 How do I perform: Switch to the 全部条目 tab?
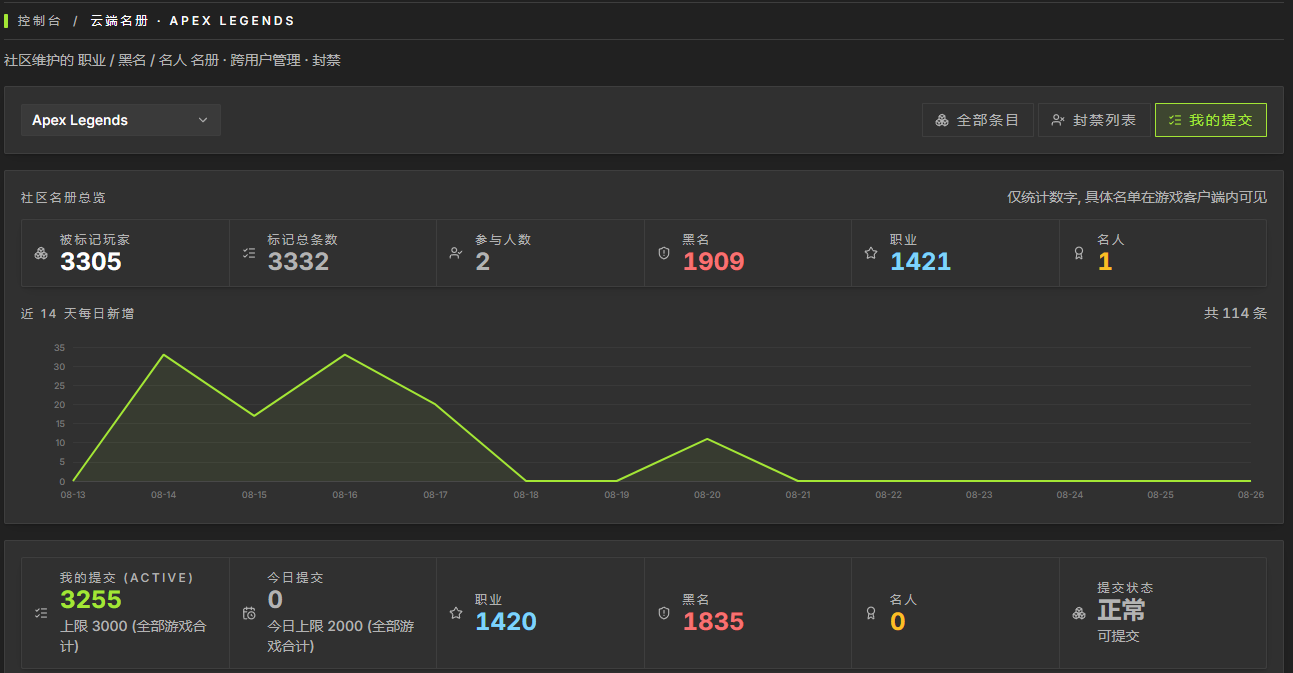978,120
